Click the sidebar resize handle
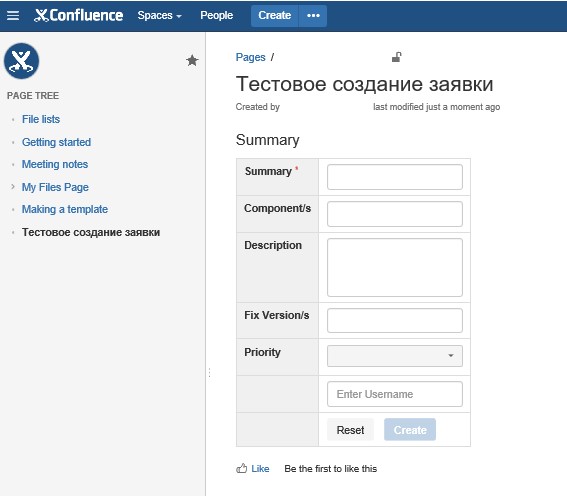 click(x=209, y=373)
